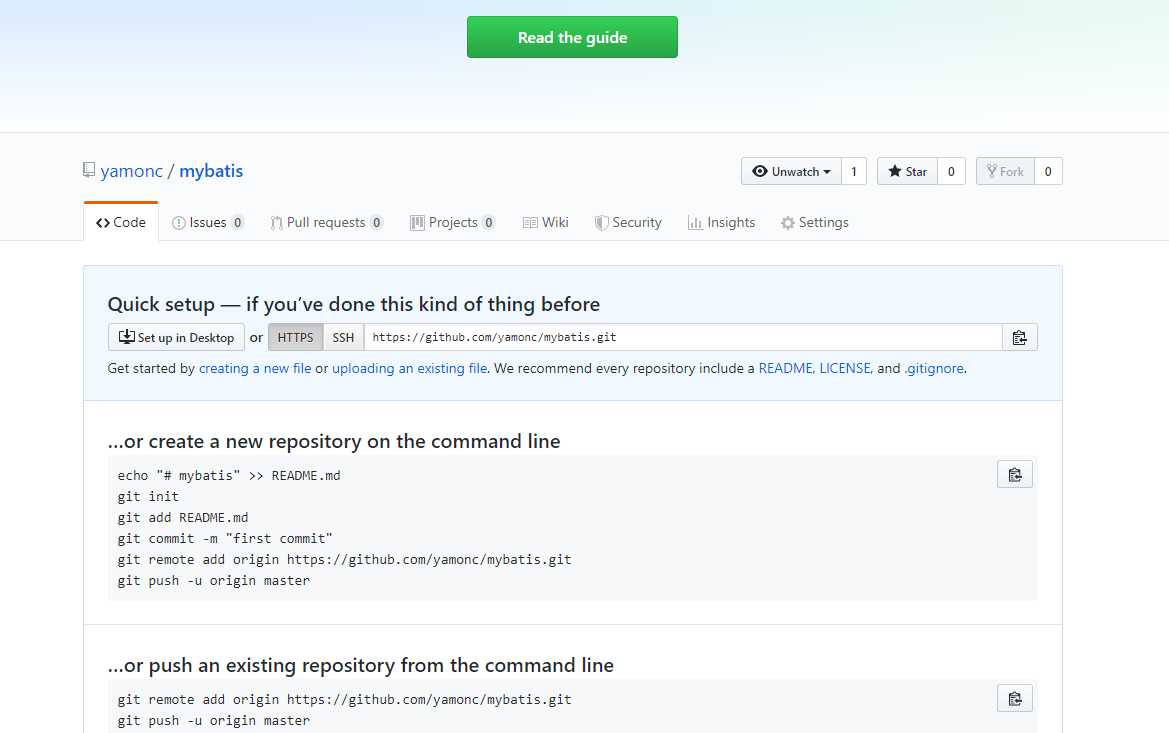This screenshot has height=733, width=1169.
Task: Open the Wiki tab
Action: [545, 223]
